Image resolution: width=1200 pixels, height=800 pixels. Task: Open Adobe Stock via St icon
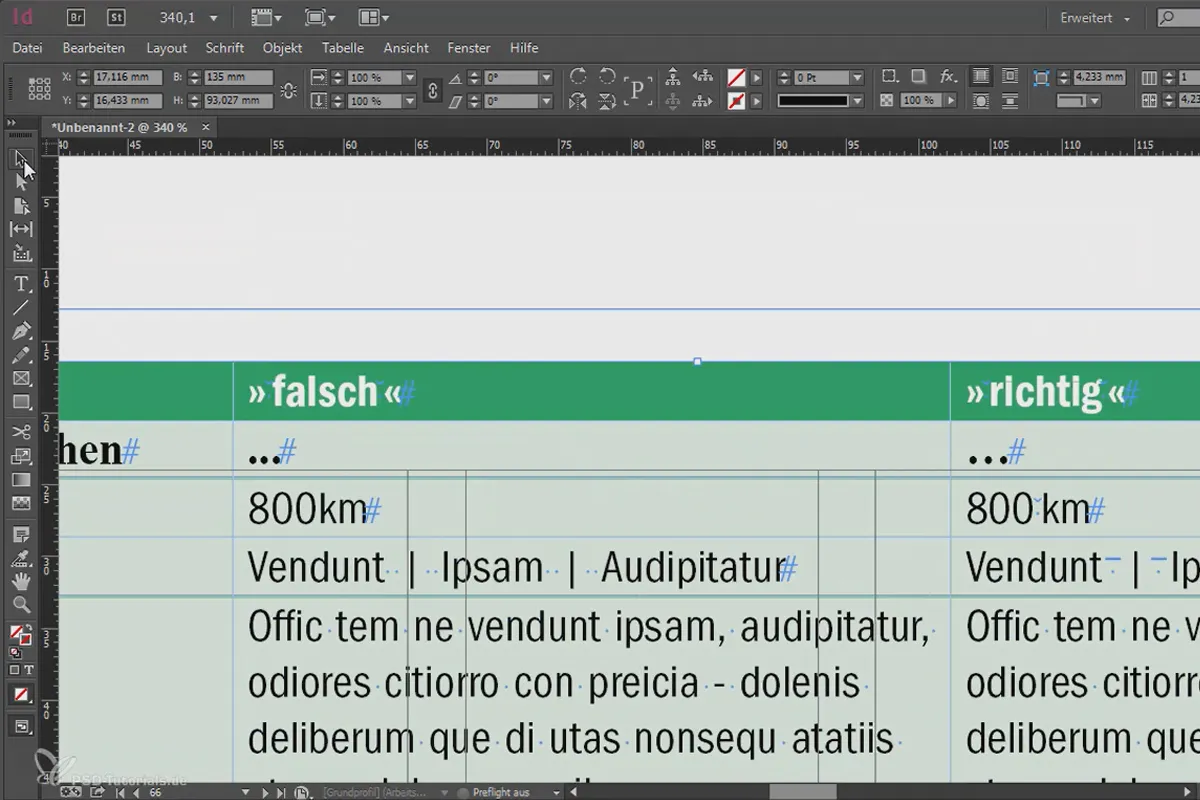coord(117,17)
